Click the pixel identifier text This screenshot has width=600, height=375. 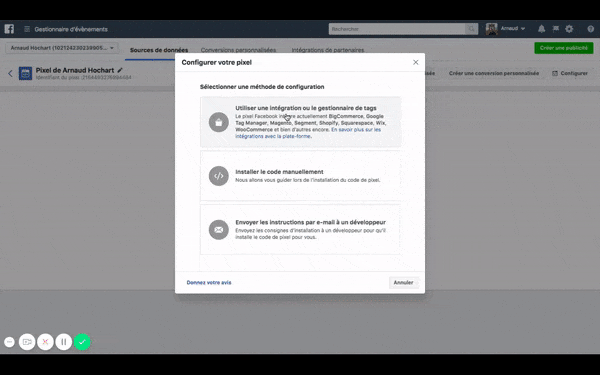(83, 77)
